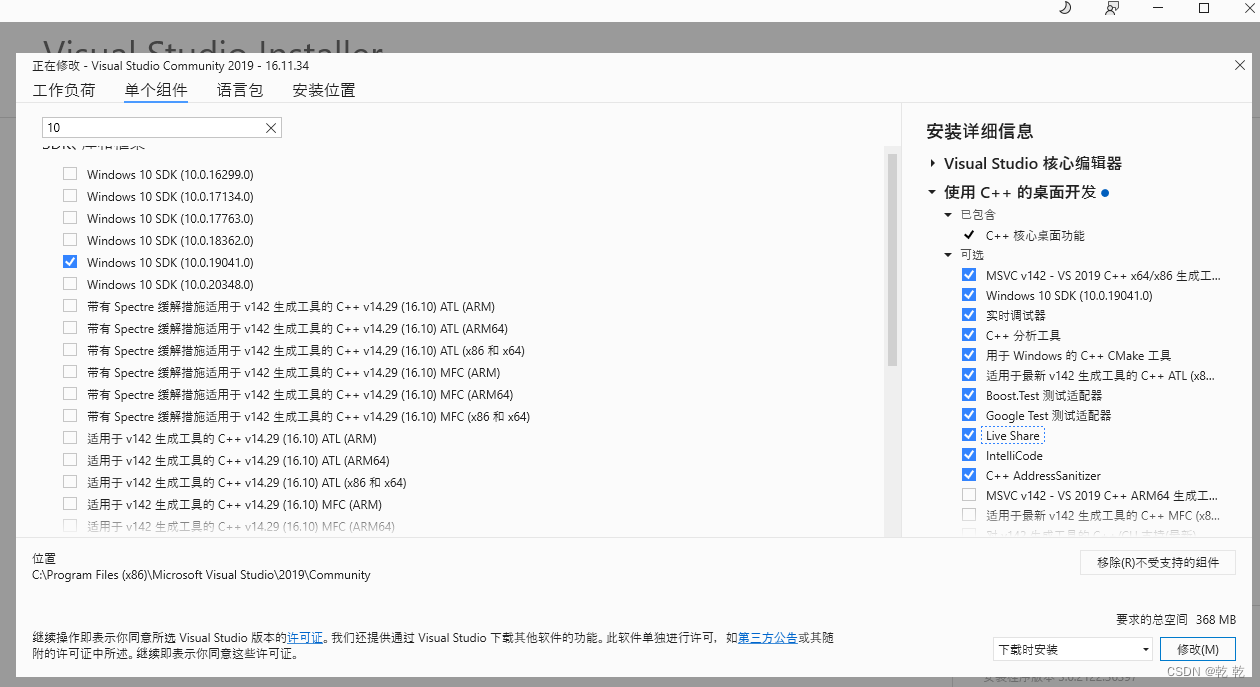The width and height of the screenshot is (1260, 687).
Task: Click 移除(R)不受支持的组件 button
Action: pos(1158,562)
